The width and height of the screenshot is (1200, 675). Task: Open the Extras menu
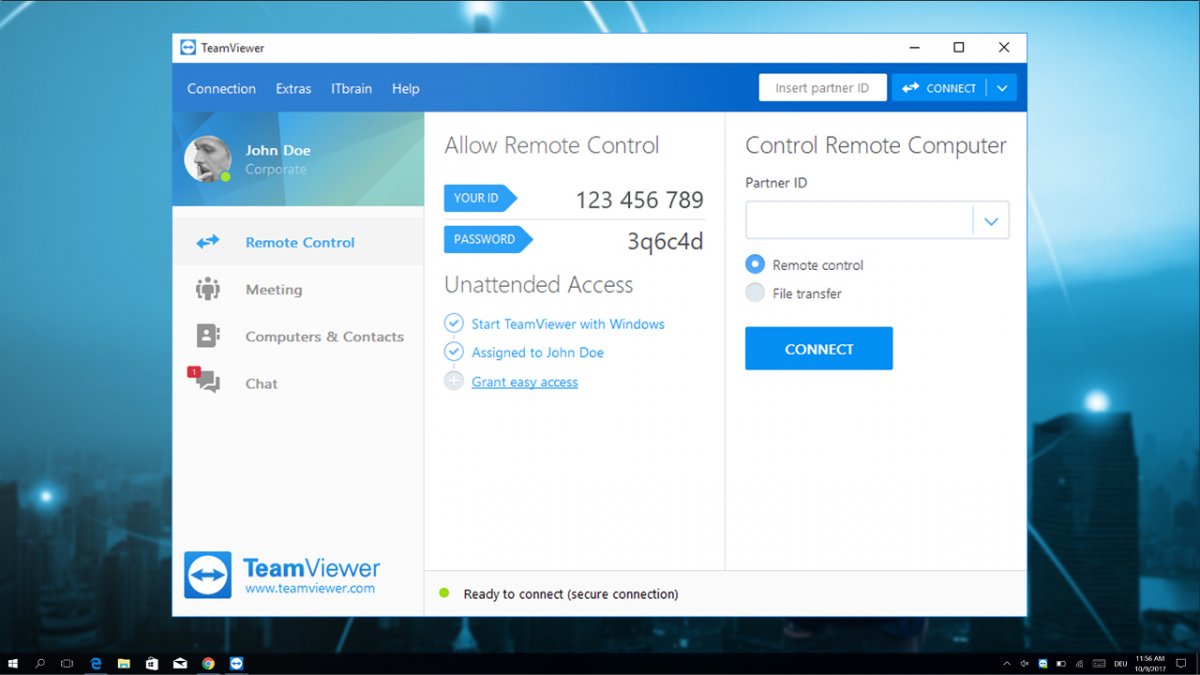click(293, 88)
